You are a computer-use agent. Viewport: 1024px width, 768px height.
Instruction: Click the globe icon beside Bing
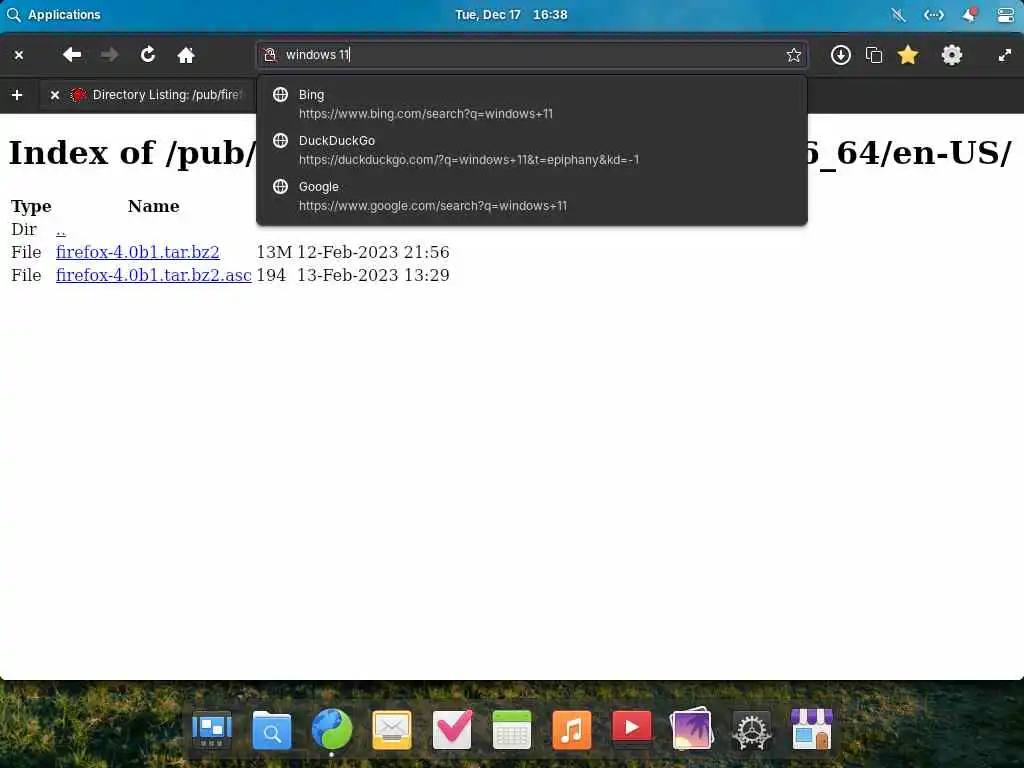tap(280, 95)
